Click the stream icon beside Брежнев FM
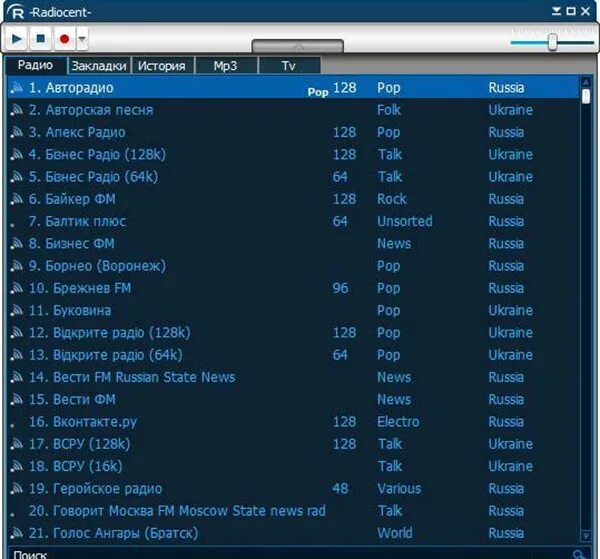 tap(16, 288)
